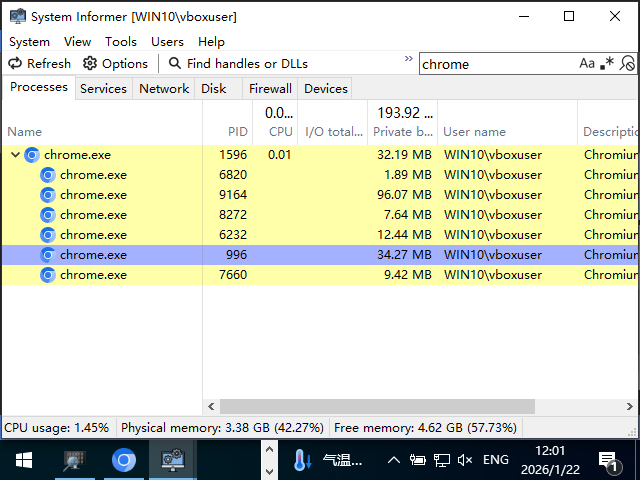Image resolution: width=640 pixels, height=480 pixels.
Task: Click the scroll left arrow
Action: click(211, 407)
